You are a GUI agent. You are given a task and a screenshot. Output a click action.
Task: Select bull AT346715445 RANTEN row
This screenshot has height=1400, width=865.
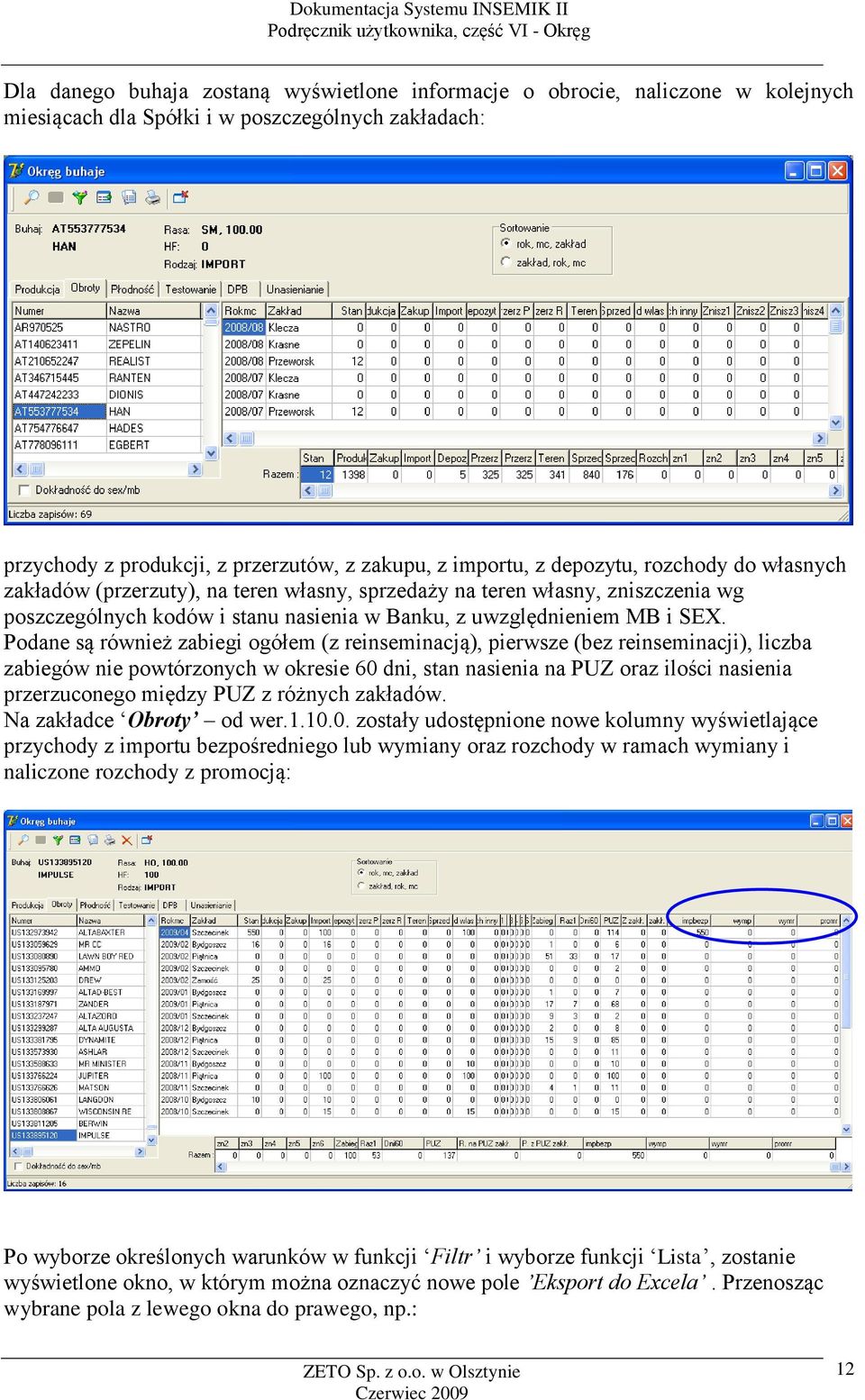point(106,378)
